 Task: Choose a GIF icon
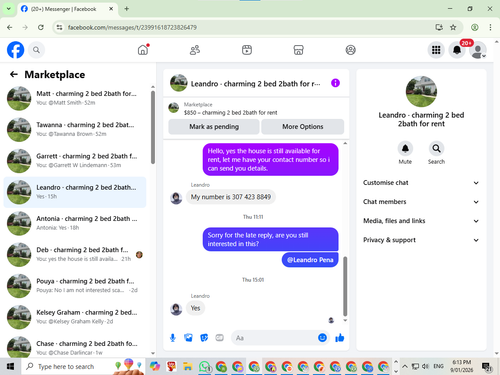(x=220, y=338)
